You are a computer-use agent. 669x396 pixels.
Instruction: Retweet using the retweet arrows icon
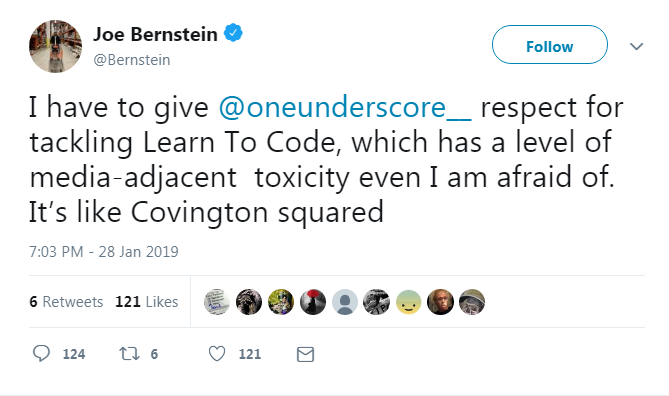(x=129, y=354)
